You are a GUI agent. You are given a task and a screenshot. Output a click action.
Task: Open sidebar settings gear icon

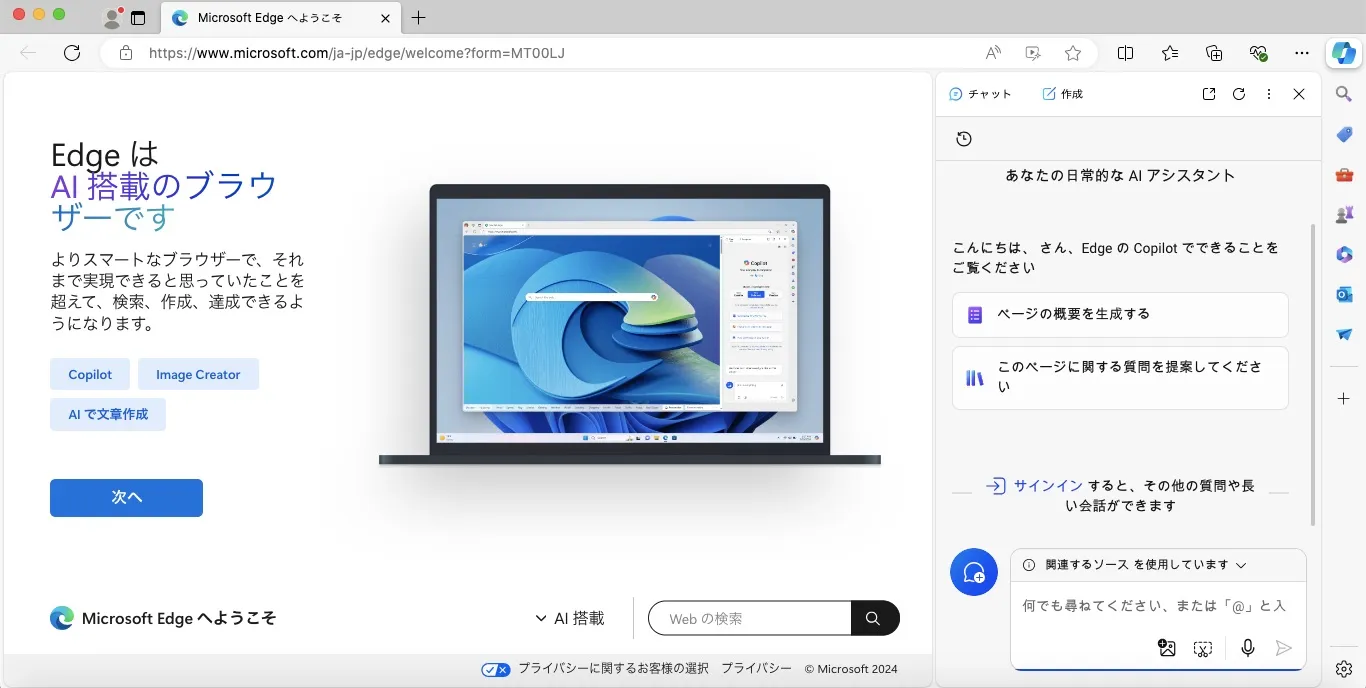pyautogui.click(x=1344, y=668)
